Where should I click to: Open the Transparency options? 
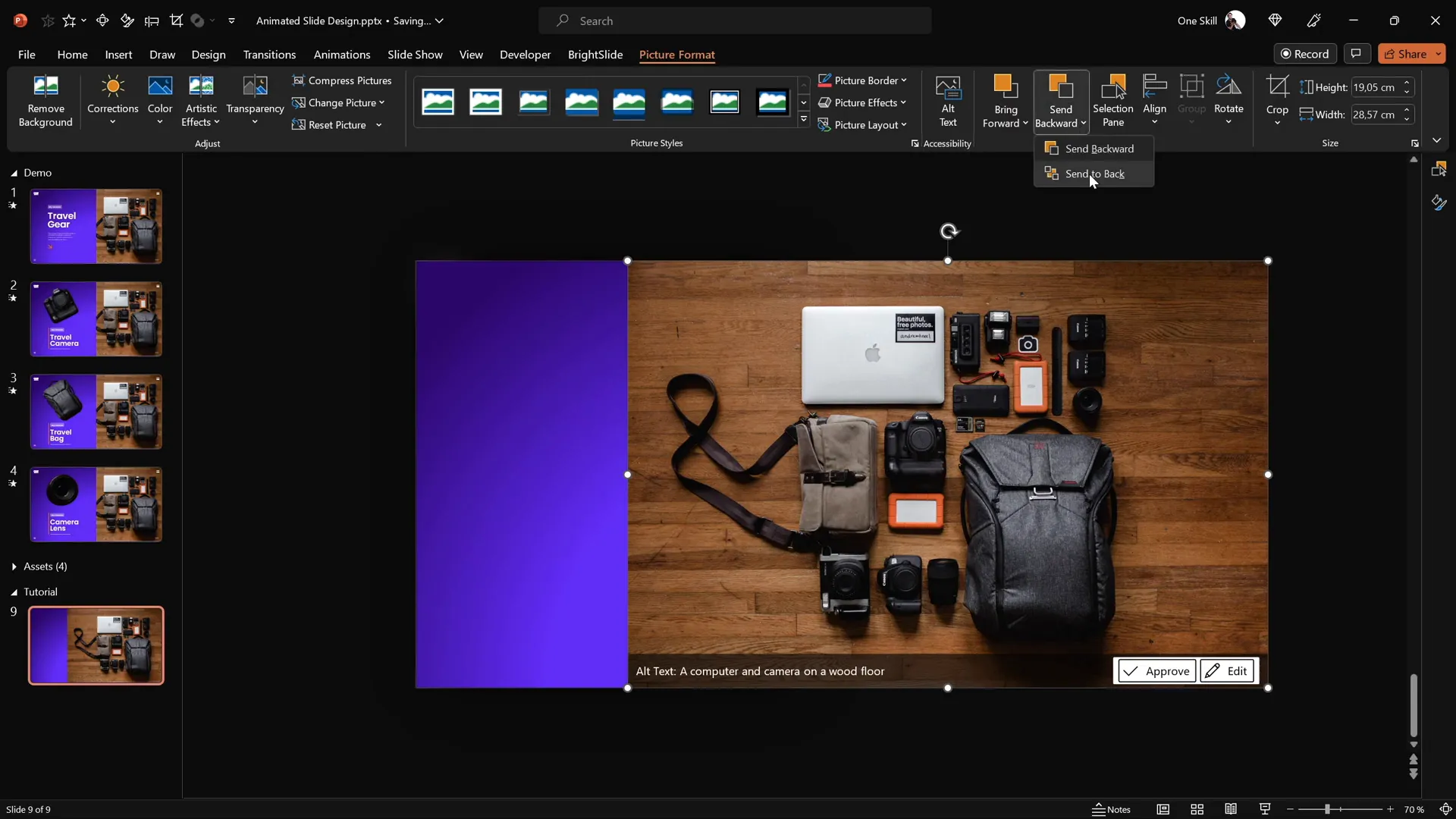tap(255, 100)
